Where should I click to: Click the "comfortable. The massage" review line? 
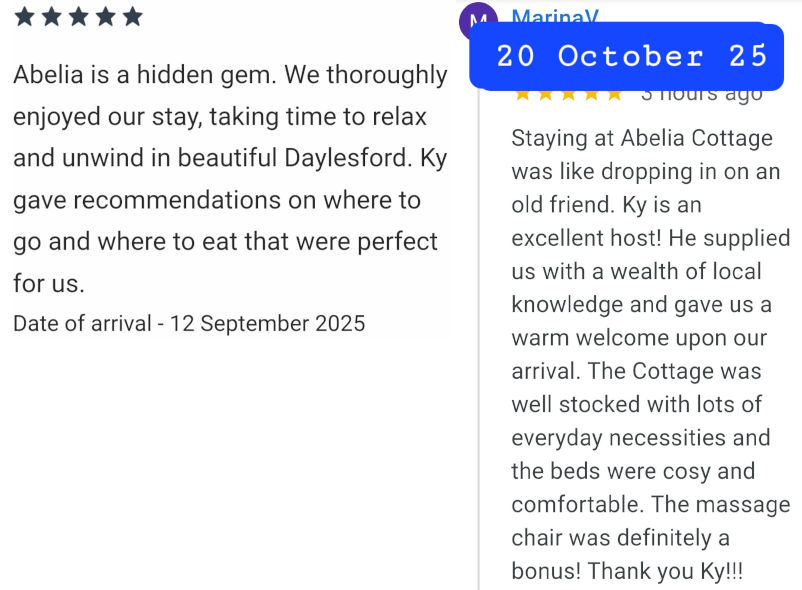650,504
